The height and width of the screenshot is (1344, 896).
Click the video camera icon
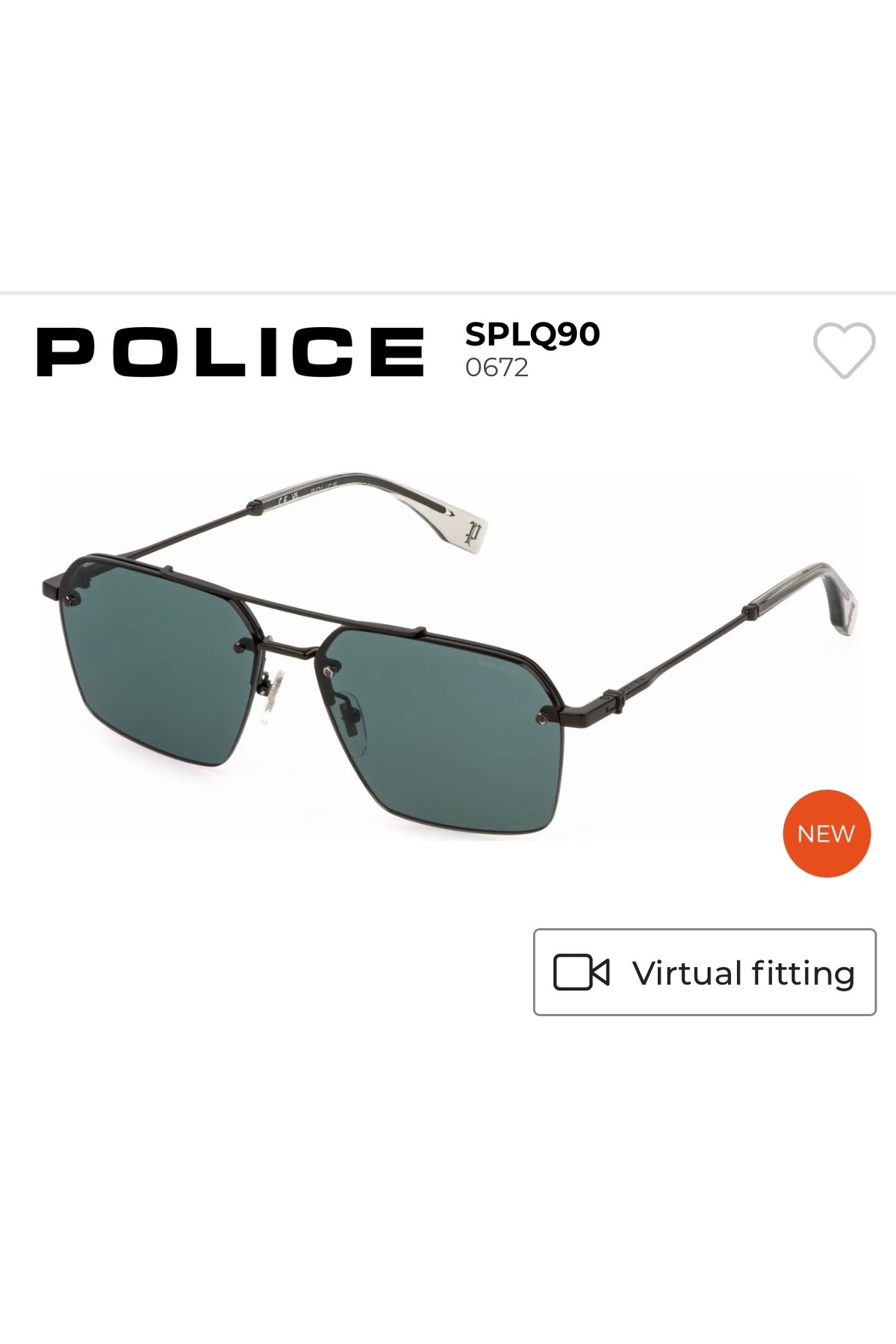581,972
